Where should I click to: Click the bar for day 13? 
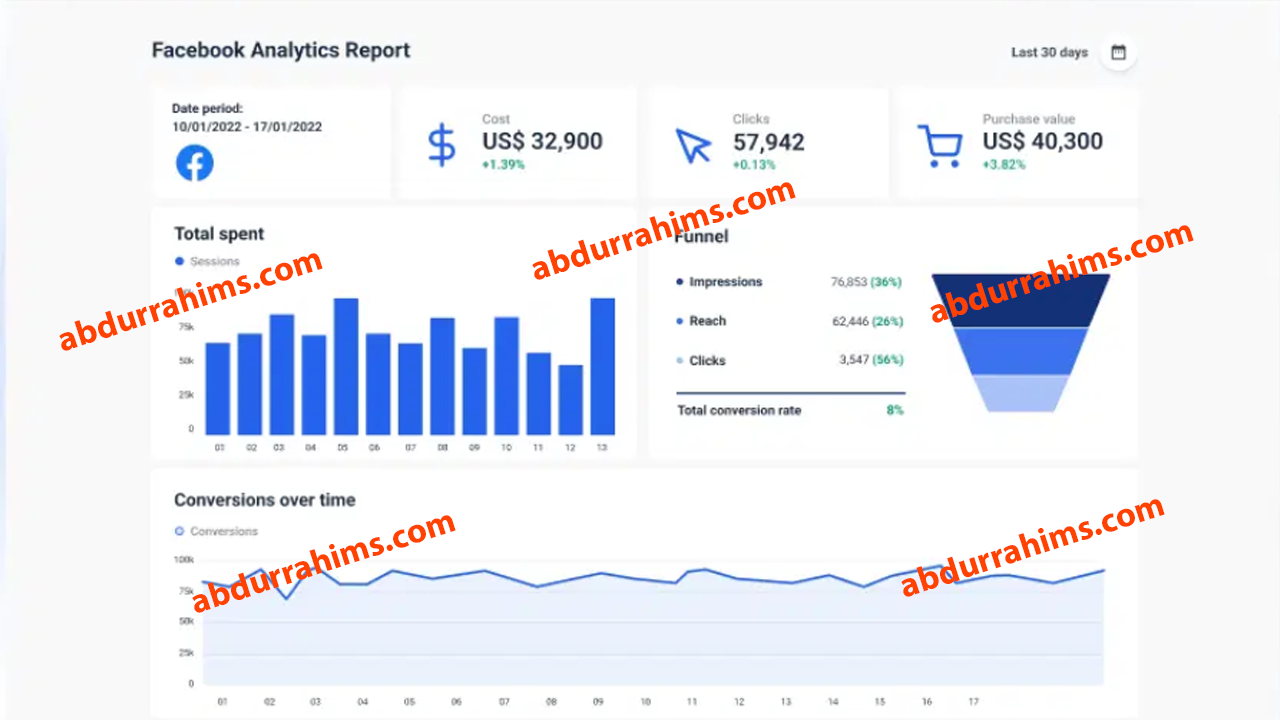[602, 366]
